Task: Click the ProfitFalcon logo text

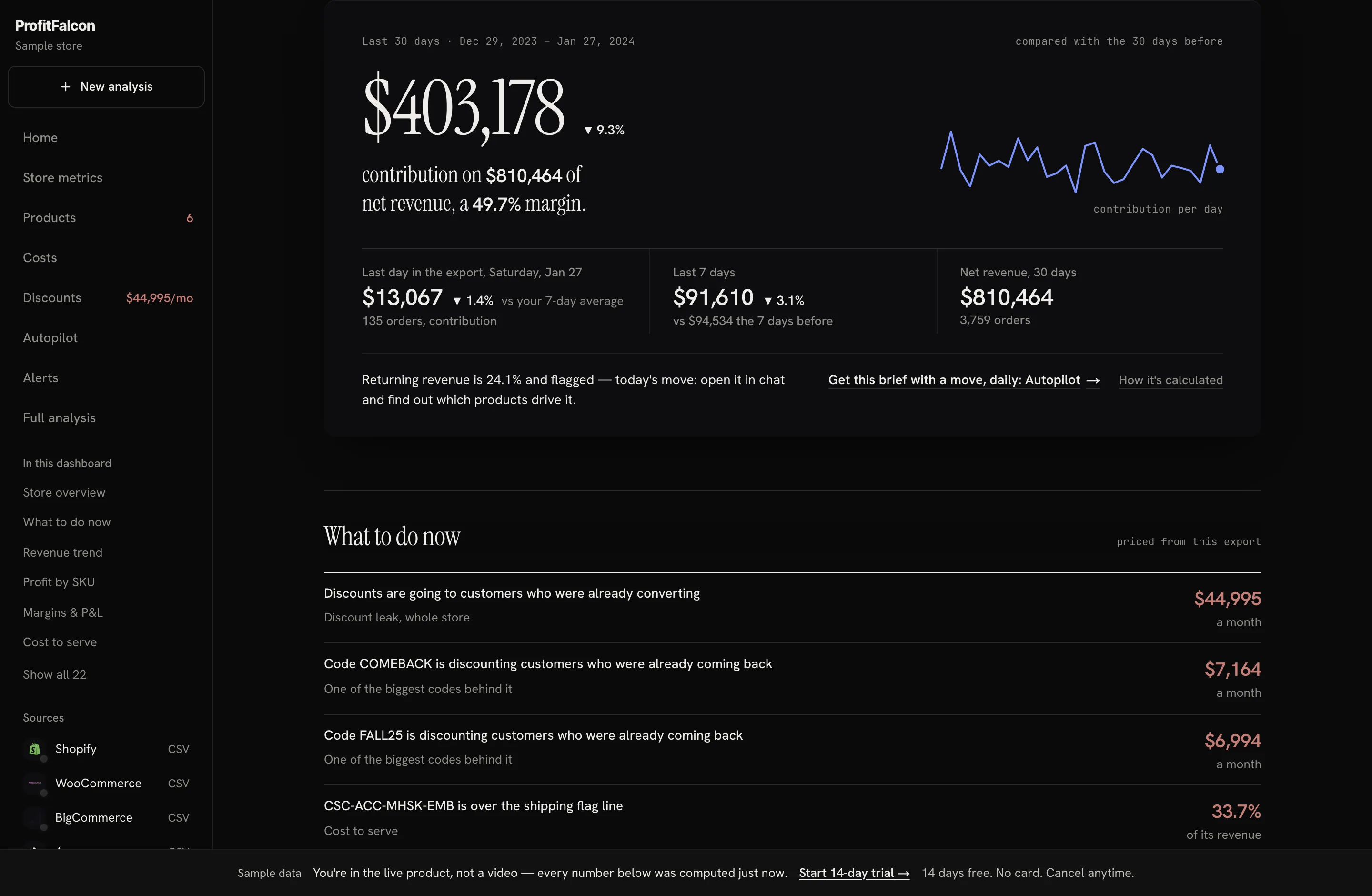Action: click(x=55, y=25)
